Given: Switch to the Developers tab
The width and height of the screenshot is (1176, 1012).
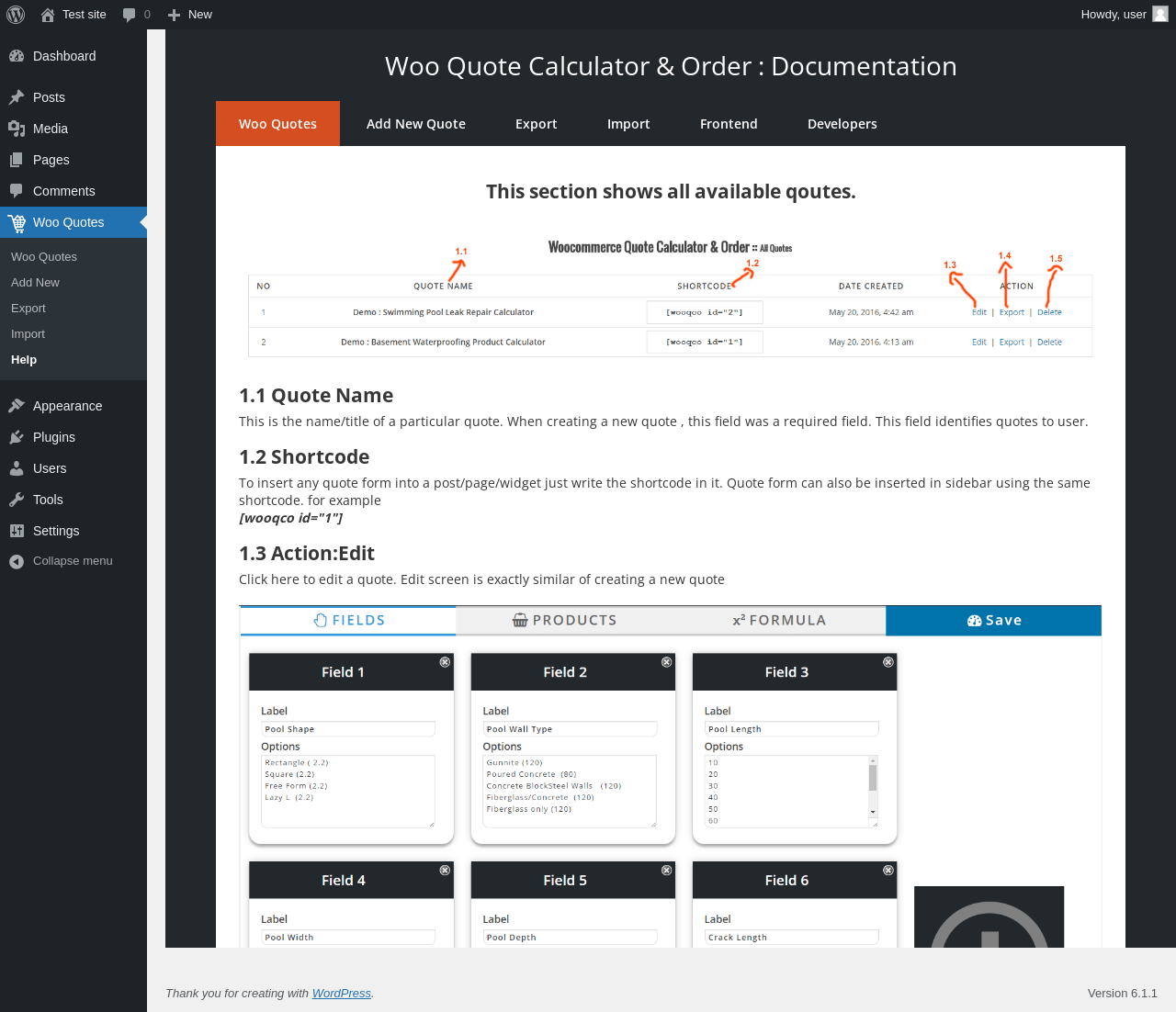Looking at the screenshot, I should pyautogui.click(x=842, y=124).
